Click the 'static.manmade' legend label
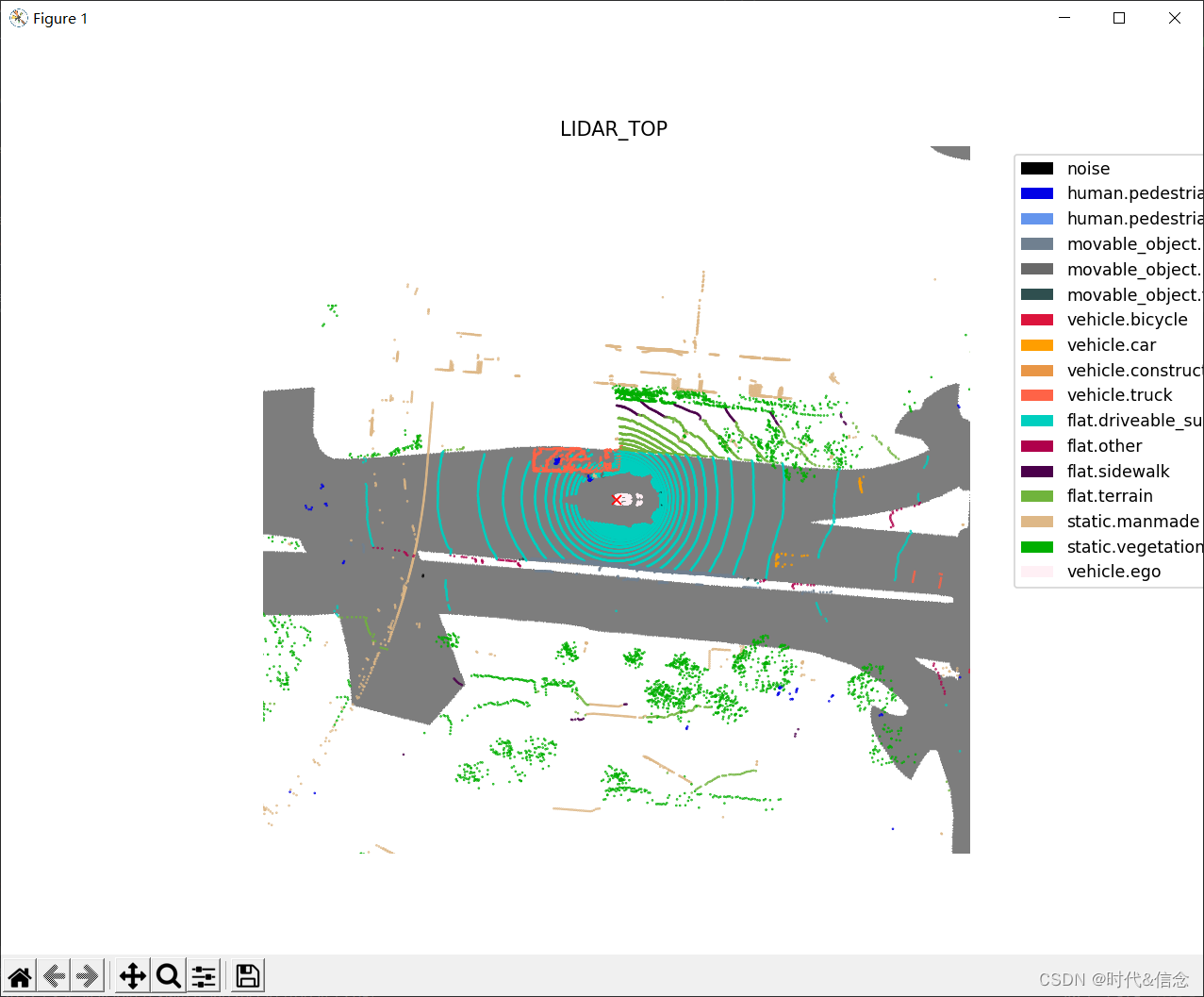This screenshot has width=1204, height=997. point(1133,522)
